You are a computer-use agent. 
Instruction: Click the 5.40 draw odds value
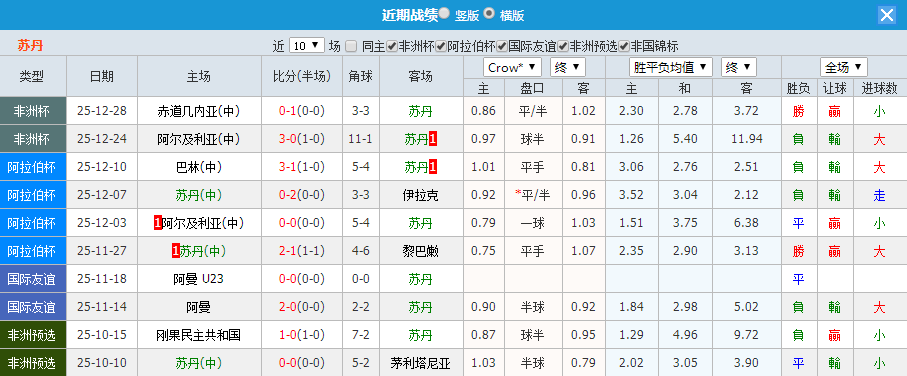pos(685,139)
